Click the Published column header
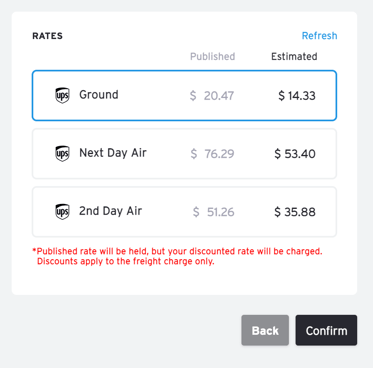 click(212, 56)
